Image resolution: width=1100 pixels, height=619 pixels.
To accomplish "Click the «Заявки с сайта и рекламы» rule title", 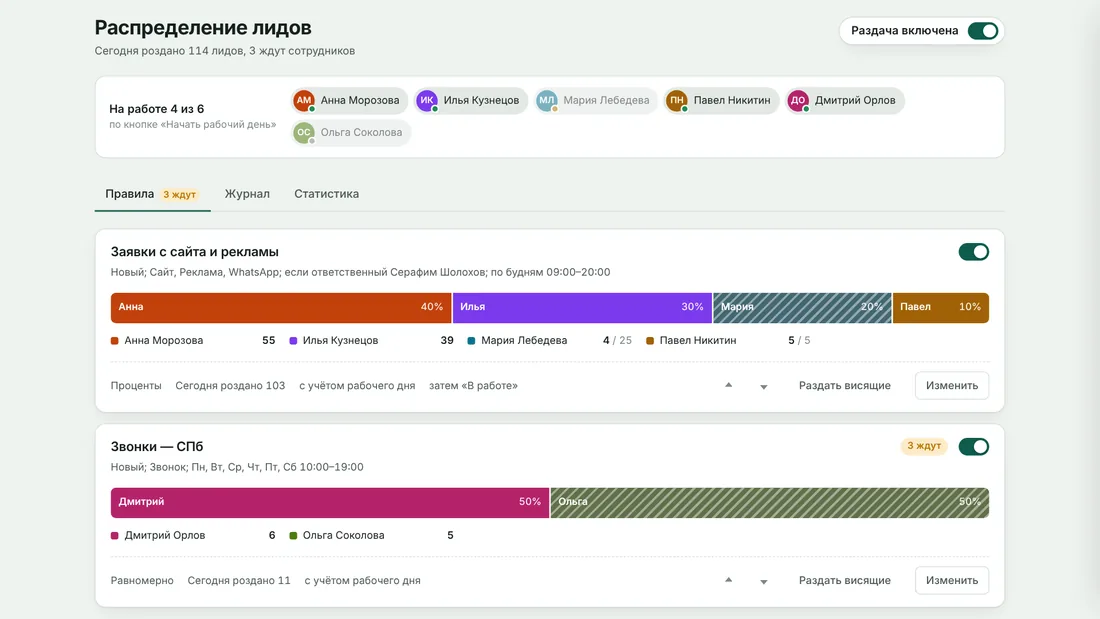I will (194, 252).
